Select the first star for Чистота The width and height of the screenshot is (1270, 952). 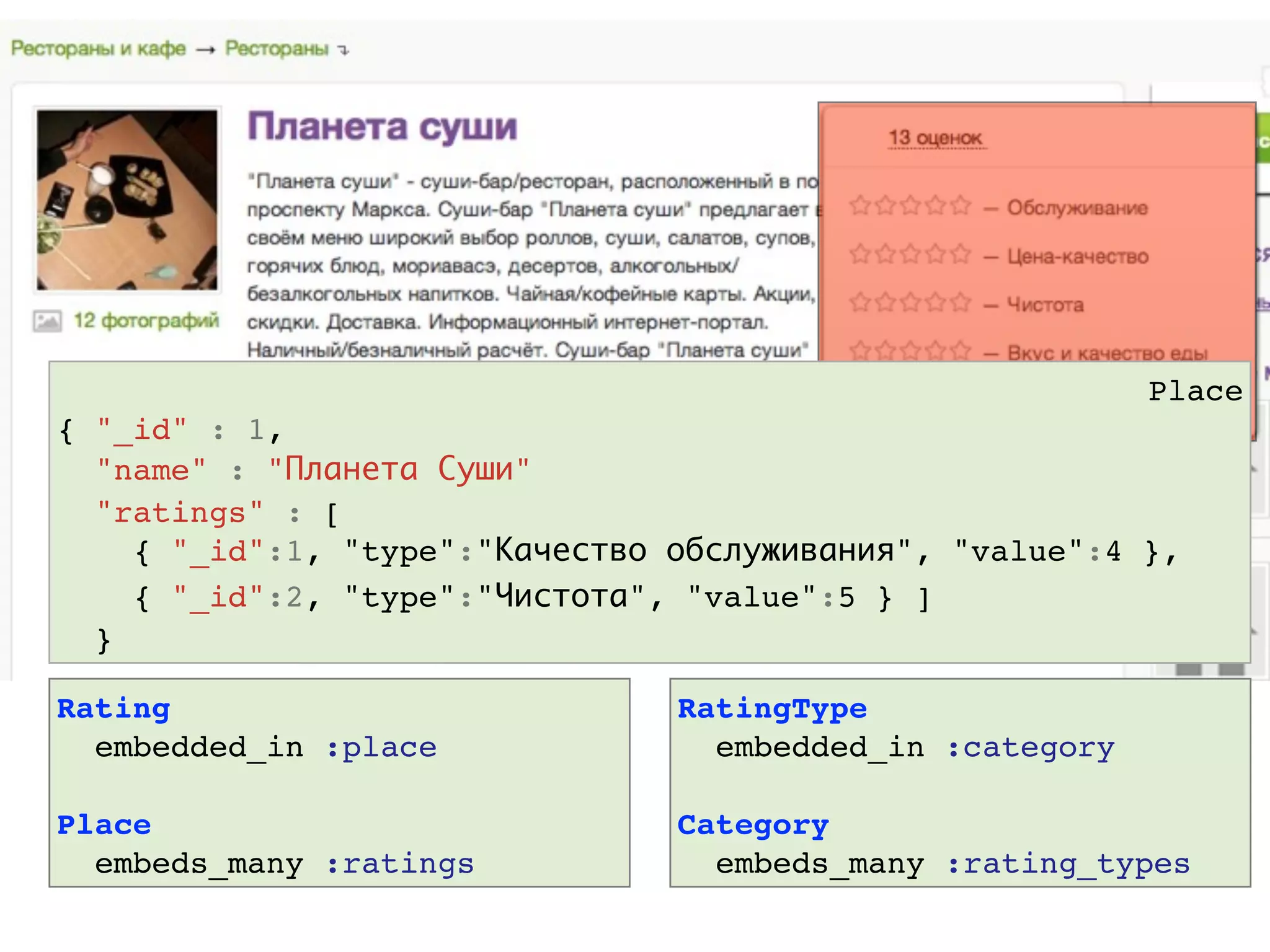pos(860,302)
